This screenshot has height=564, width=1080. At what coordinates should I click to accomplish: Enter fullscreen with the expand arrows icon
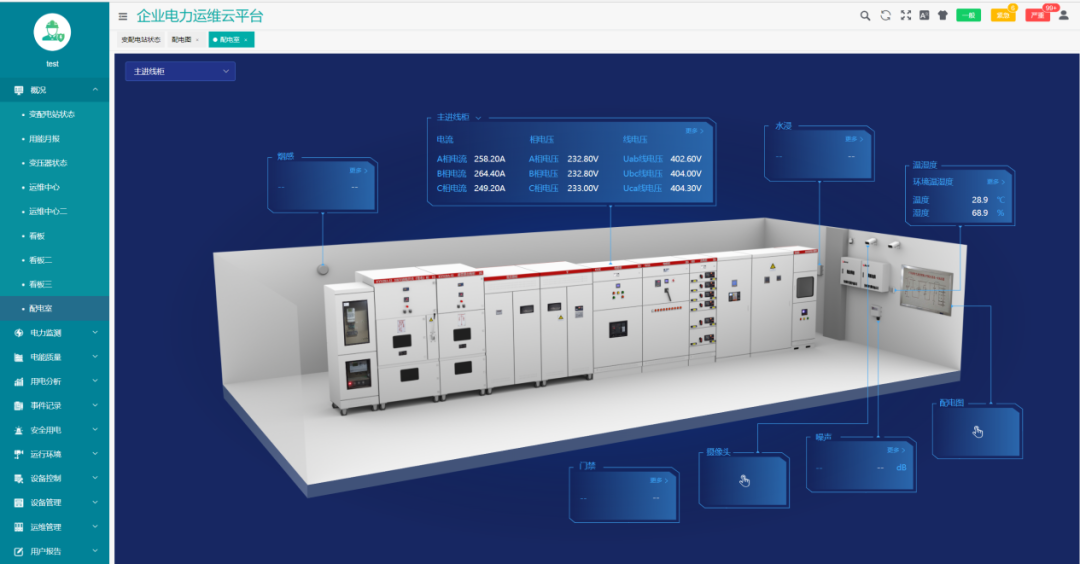point(906,15)
